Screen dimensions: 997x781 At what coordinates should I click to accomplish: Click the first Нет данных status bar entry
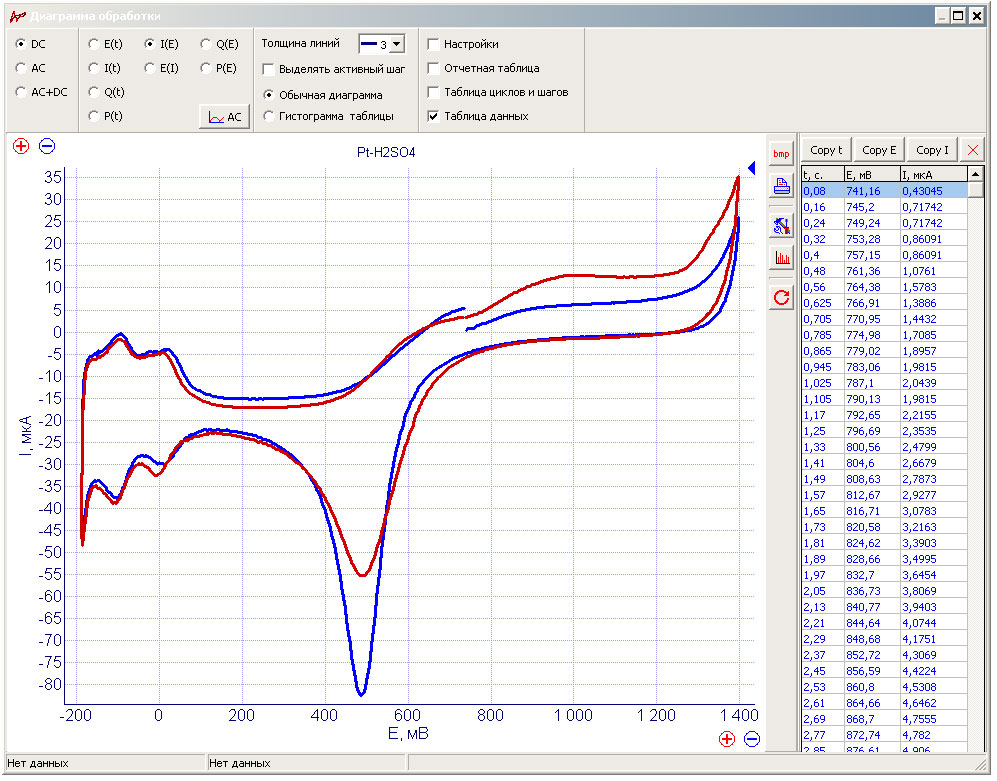coord(38,763)
